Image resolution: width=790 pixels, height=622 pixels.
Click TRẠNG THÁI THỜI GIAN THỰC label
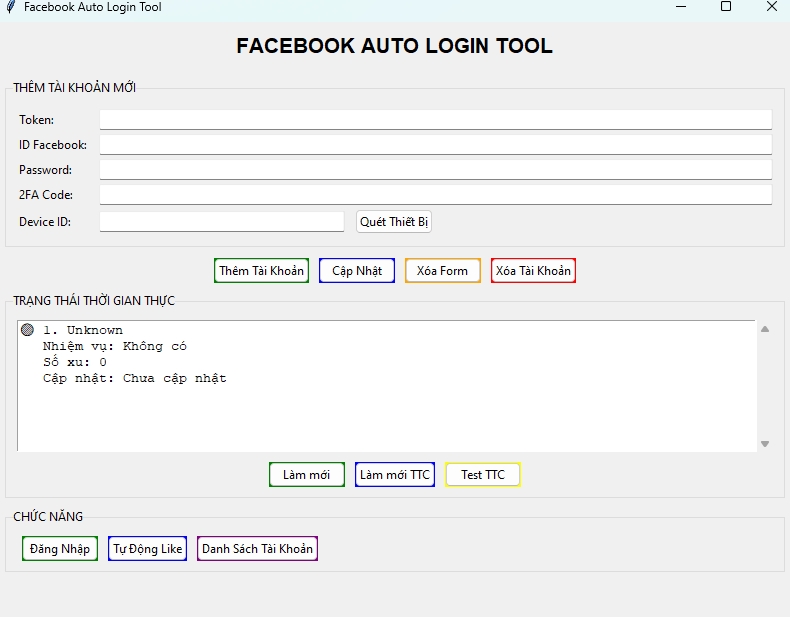click(94, 301)
